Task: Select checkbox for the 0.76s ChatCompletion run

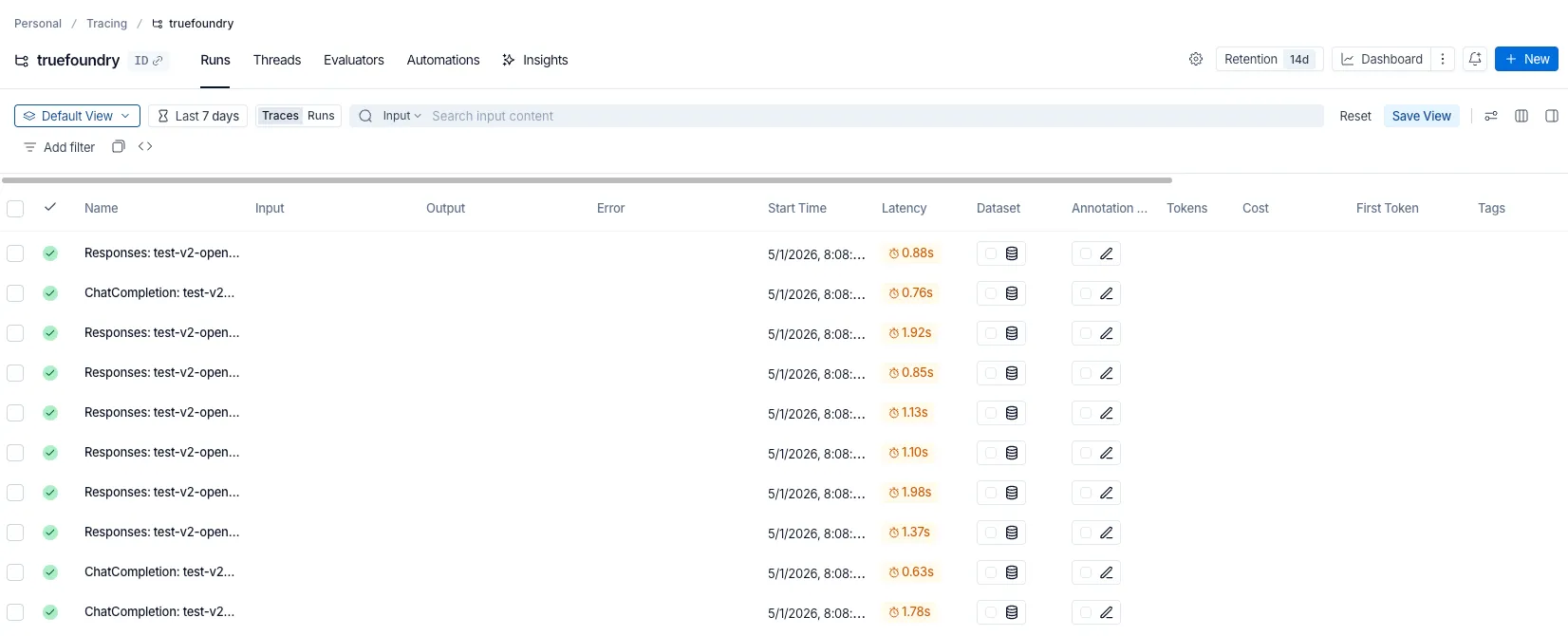Action: click(x=15, y=293)
